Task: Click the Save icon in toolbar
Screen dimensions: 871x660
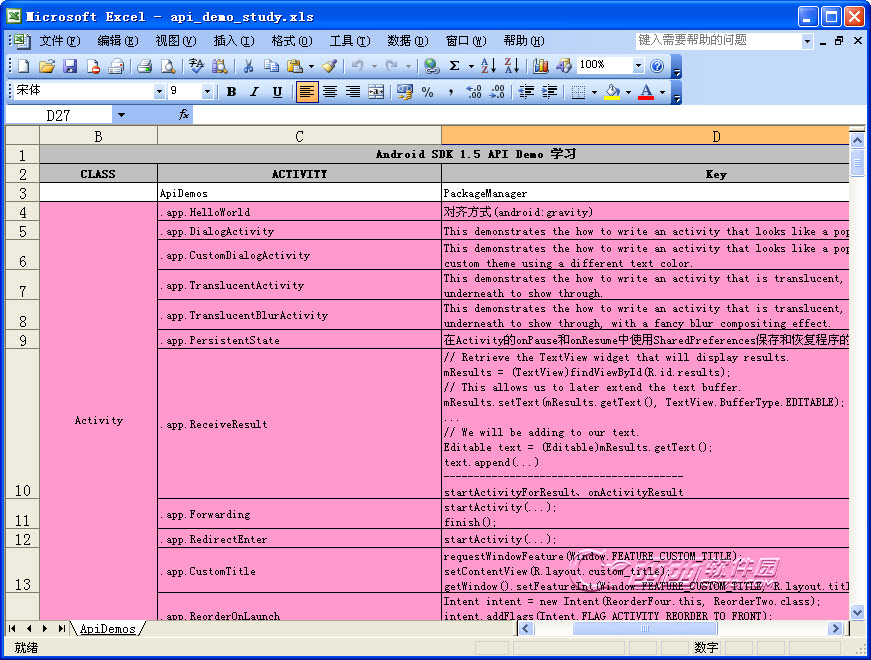Action: coord(70,66)
